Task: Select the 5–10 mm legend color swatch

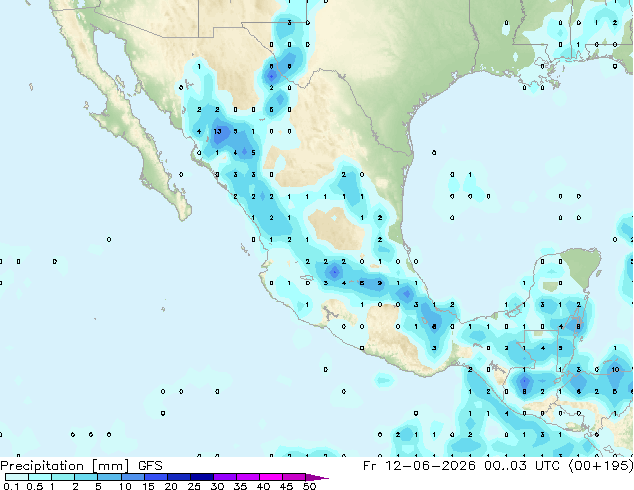Action: tap(109, 477)
